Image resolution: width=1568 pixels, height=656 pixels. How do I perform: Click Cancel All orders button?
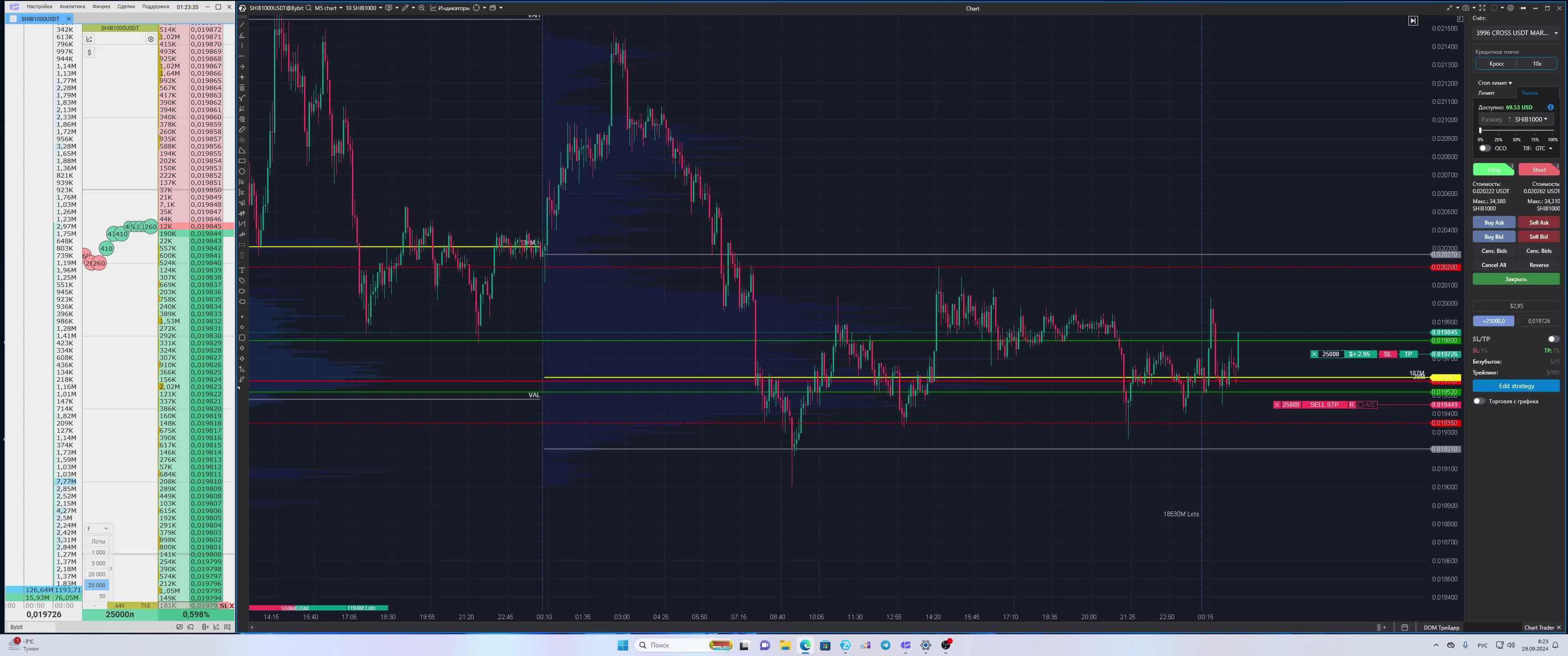click(1494, 265)
